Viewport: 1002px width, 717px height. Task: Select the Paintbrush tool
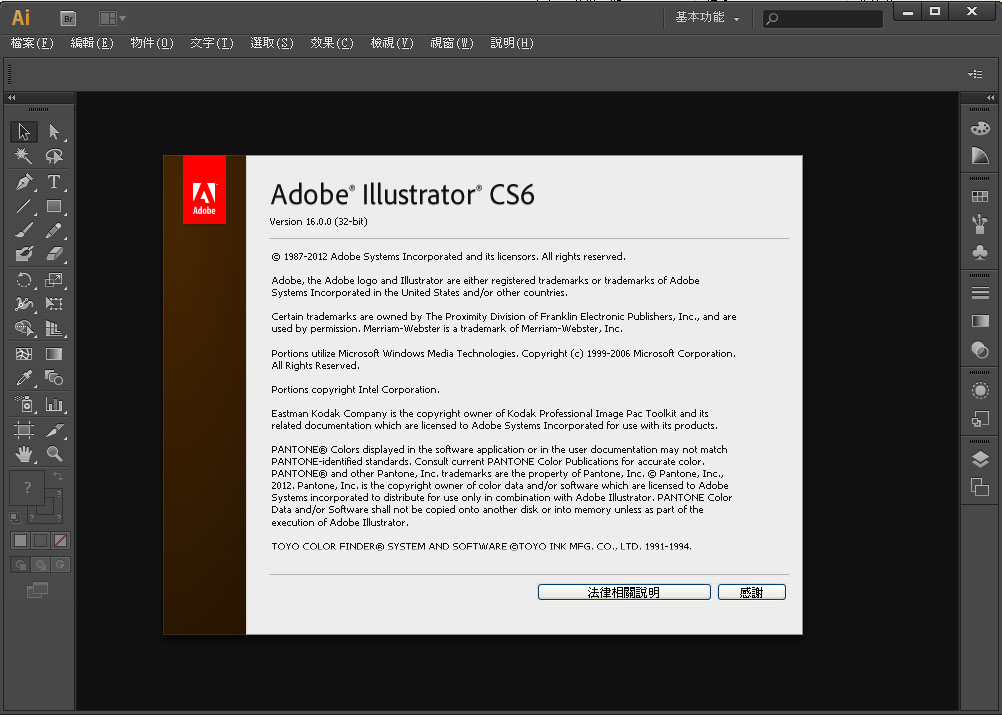coord(24,230)
